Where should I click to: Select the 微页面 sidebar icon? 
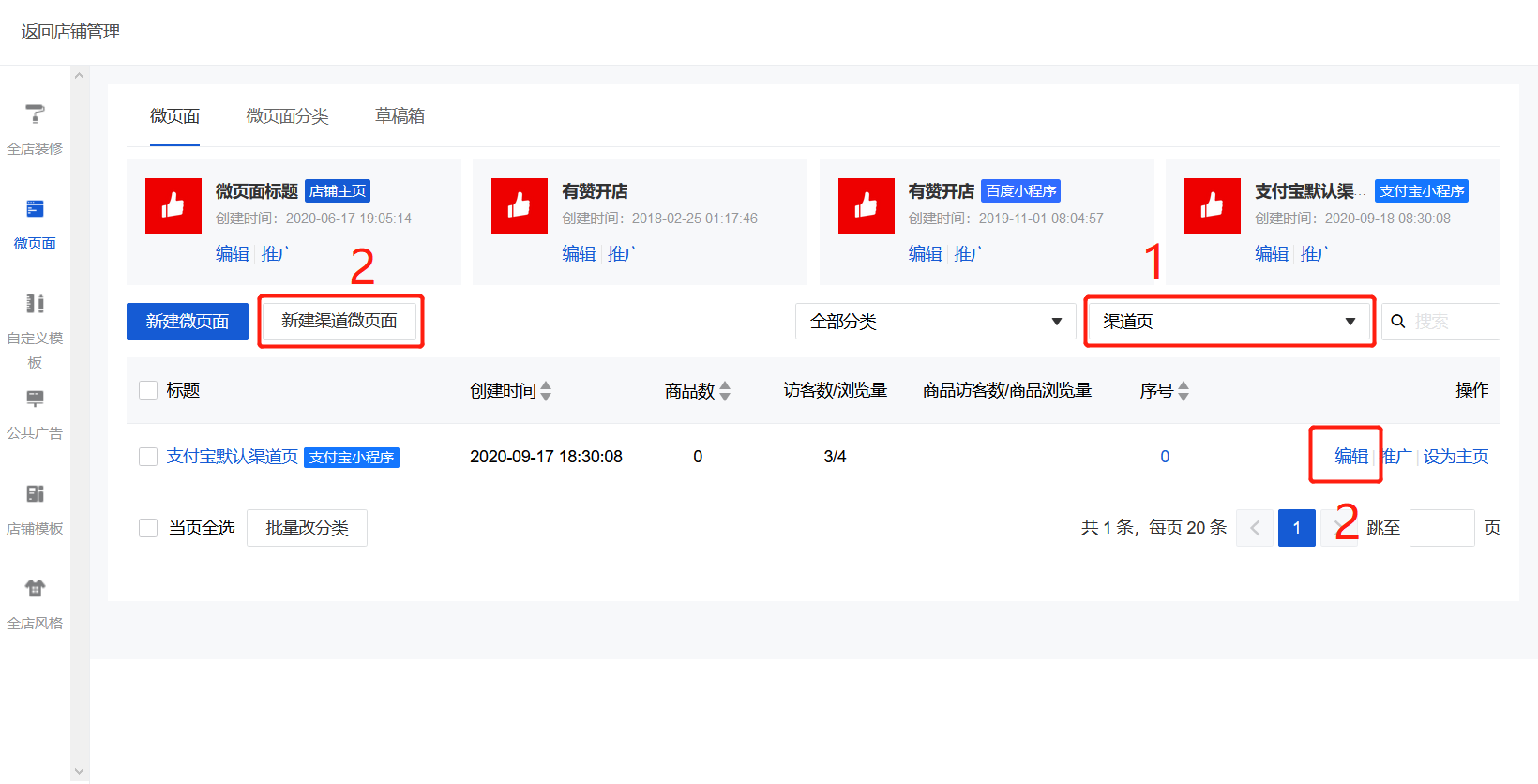click(35, 208)
